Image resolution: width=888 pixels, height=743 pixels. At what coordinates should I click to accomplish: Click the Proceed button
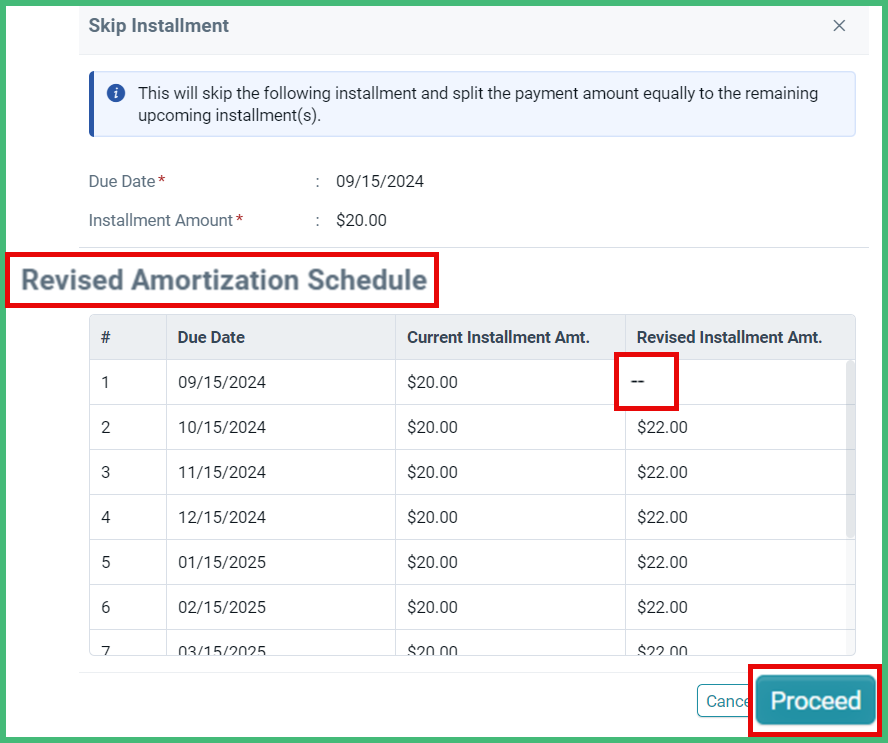coord(813,700)
